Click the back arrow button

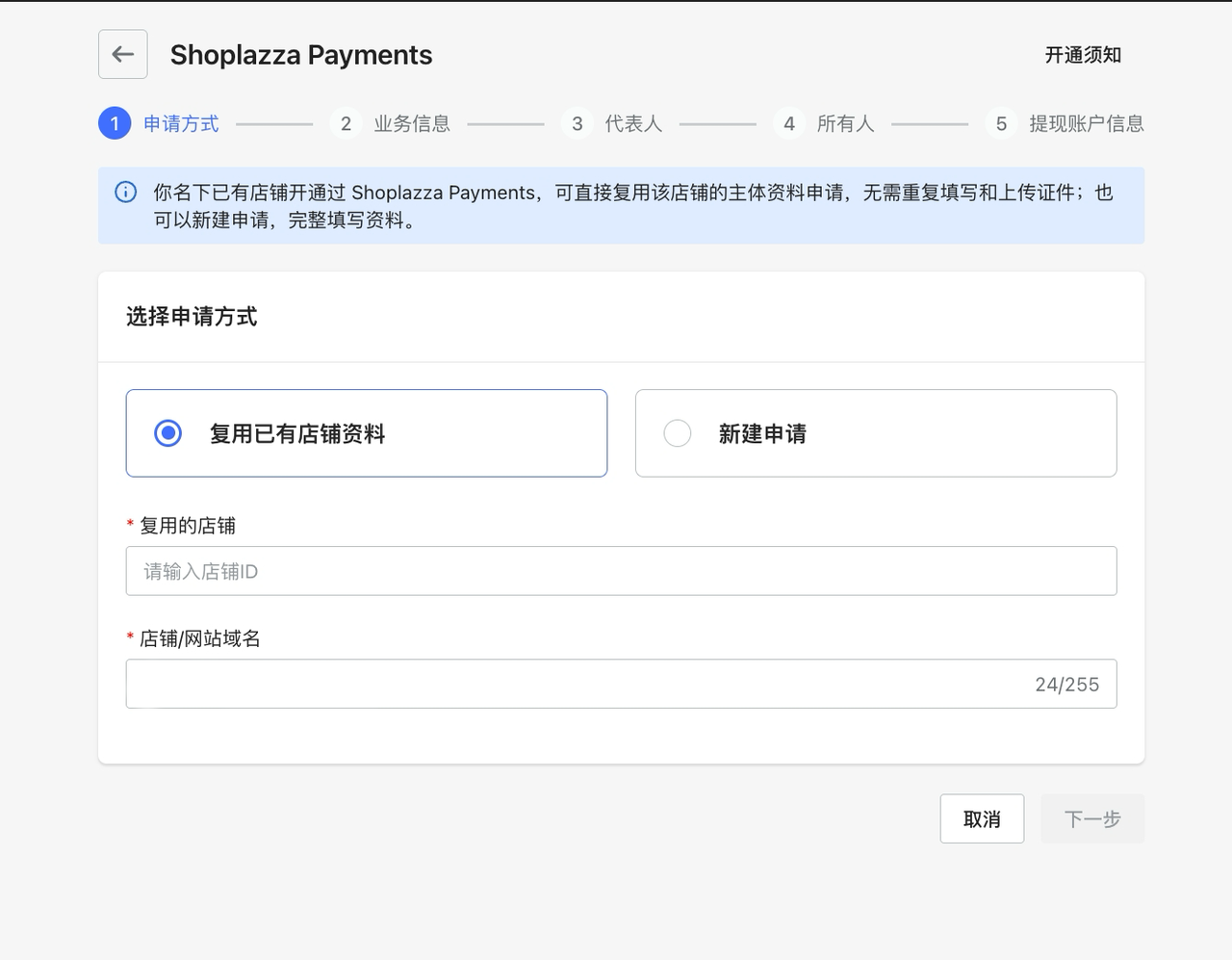[123, 54]
